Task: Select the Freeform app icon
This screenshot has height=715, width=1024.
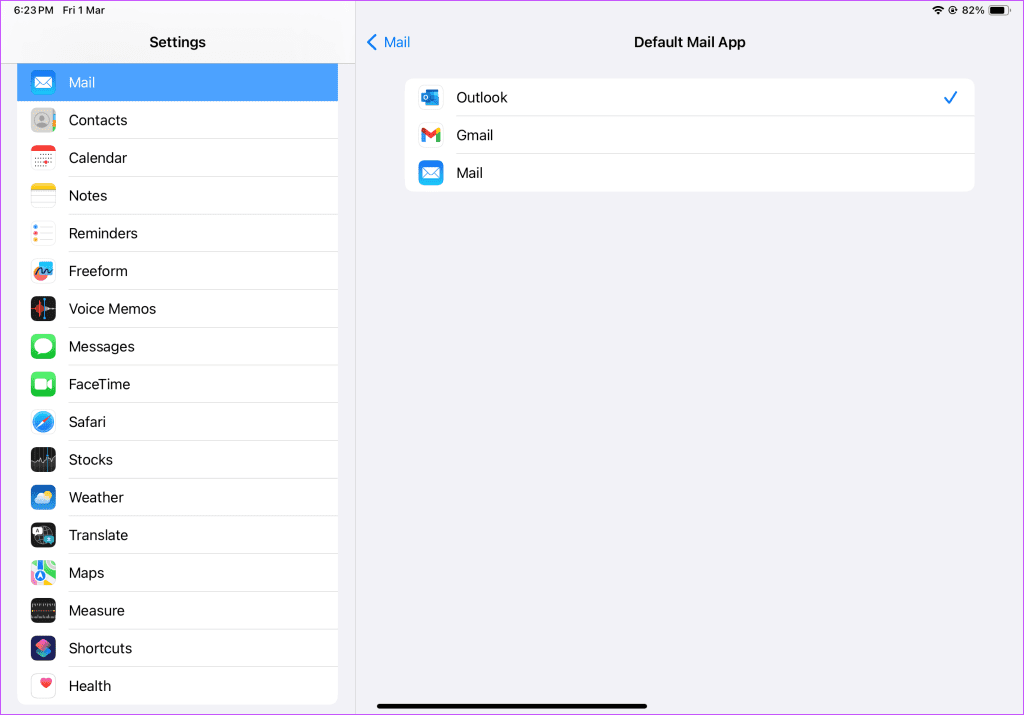Action: point(43,270)
